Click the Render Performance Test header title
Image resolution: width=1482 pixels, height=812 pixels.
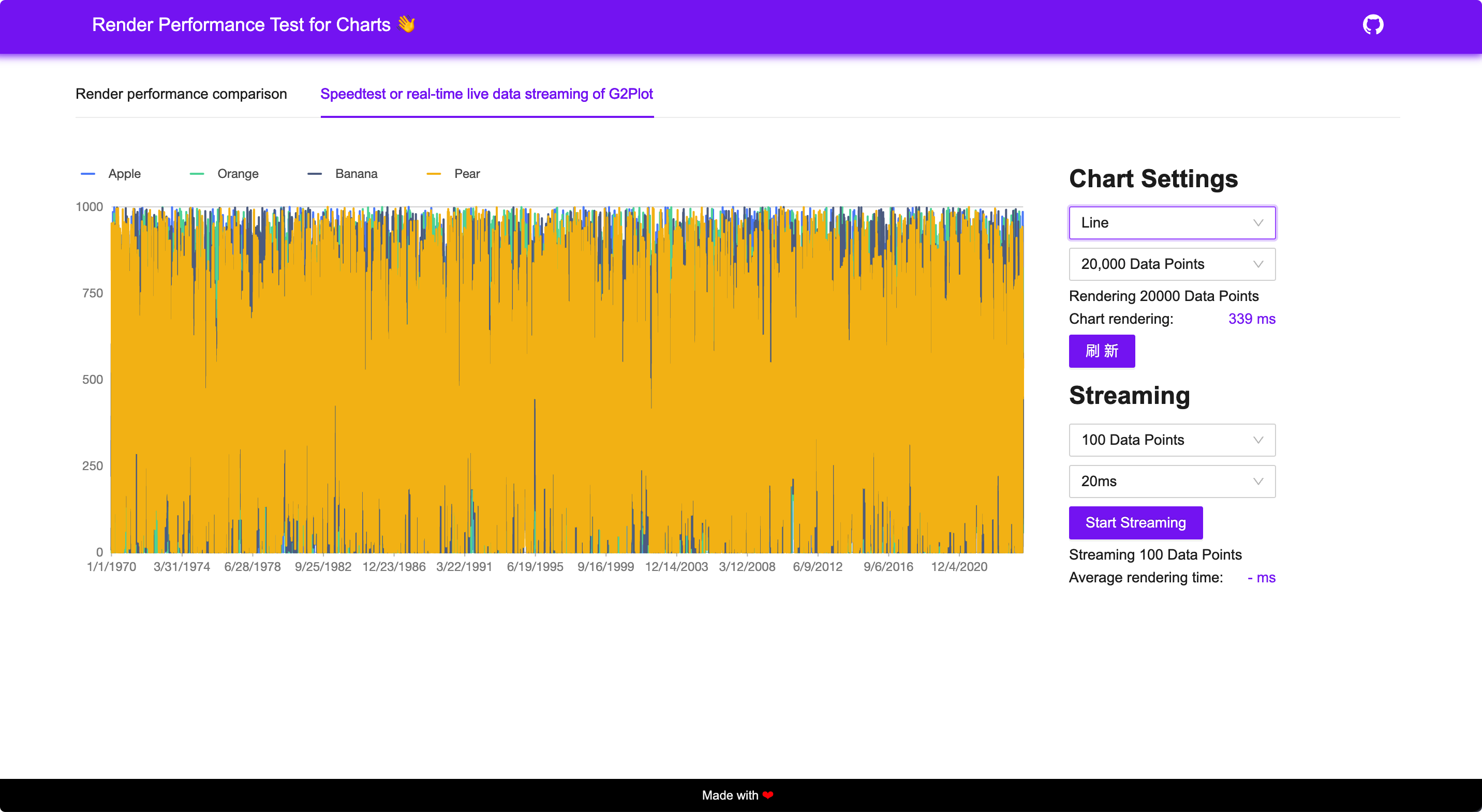pyautogui.click(x=241, y=25)
